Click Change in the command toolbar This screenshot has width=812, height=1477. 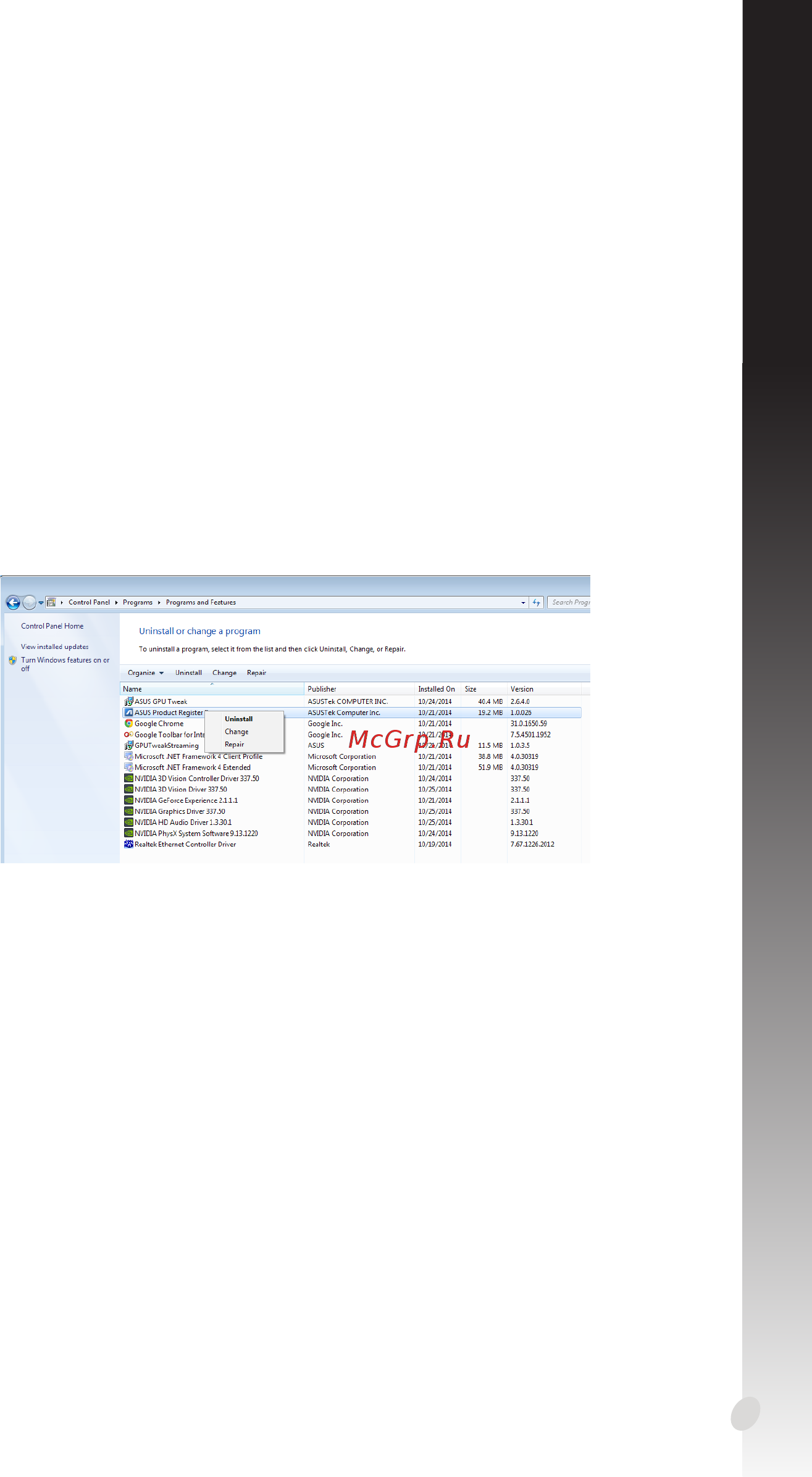pyautogui.click(x=224, y=673)
